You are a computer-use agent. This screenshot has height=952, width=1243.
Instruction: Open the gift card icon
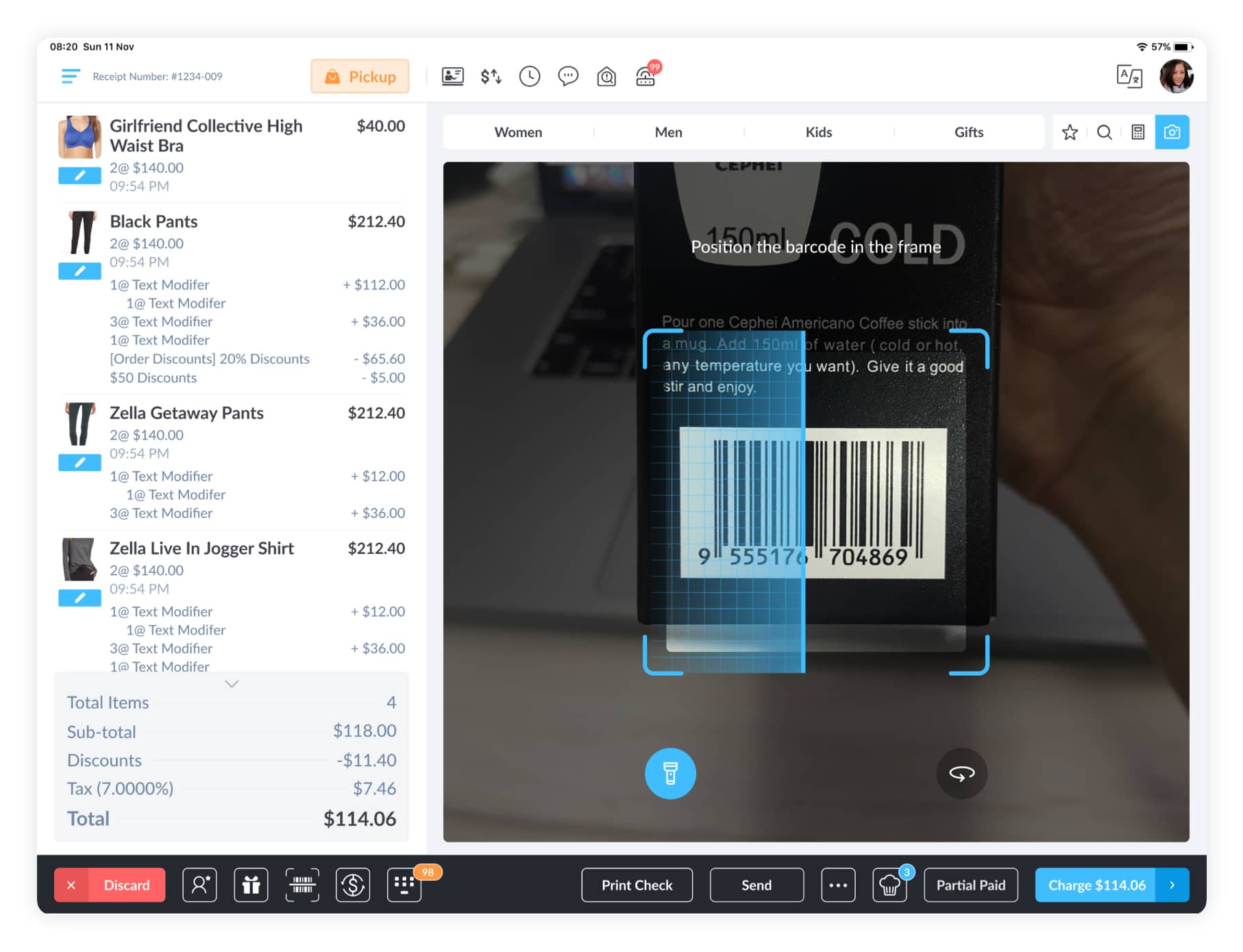(251, 885)
